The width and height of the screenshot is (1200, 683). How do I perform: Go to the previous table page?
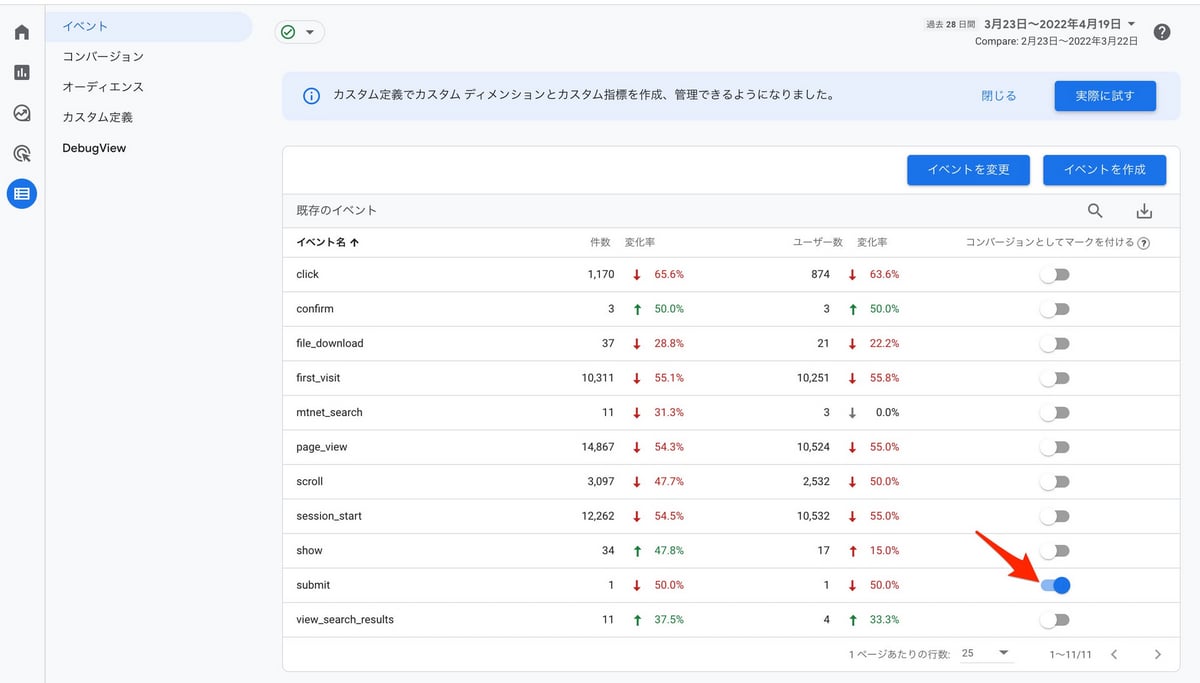[1114, 654]
